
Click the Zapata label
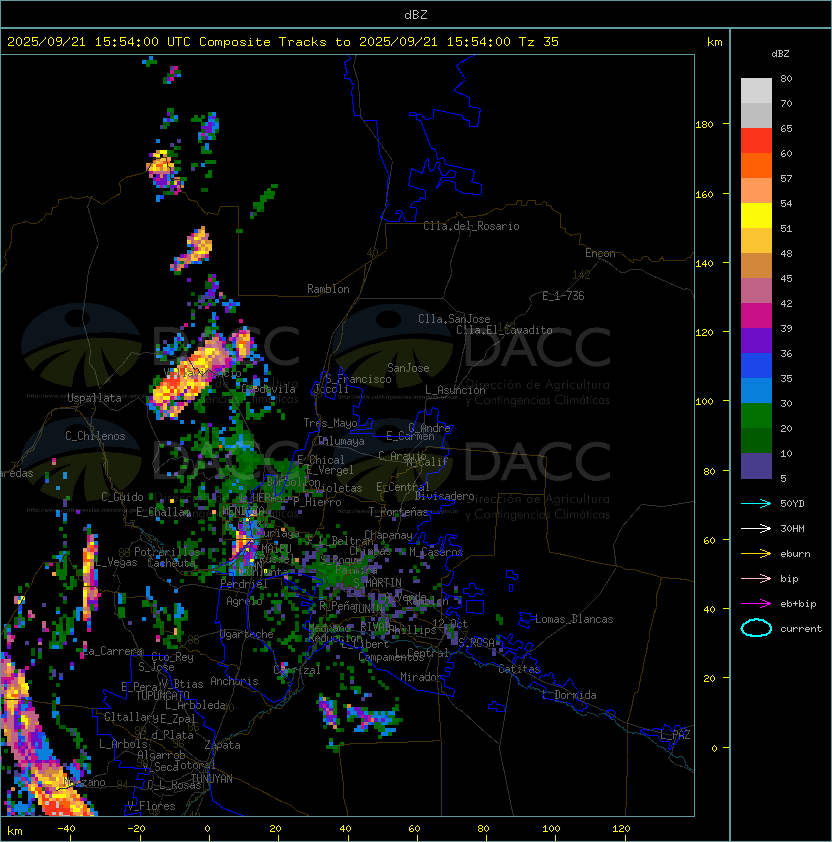tap(222, 745)
